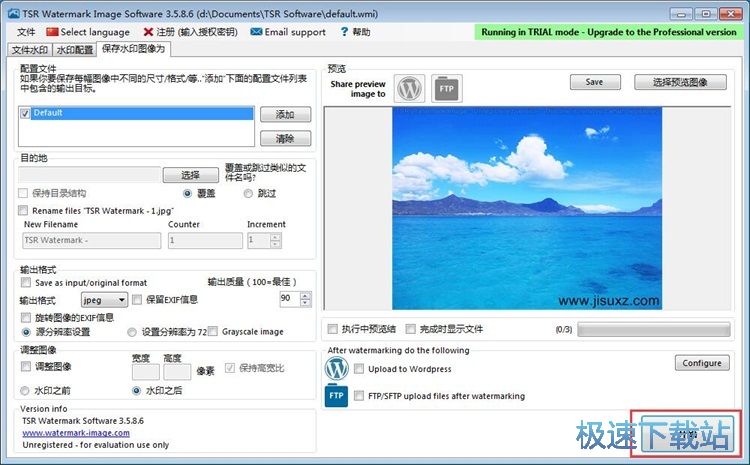Click the Increment spinner arrows

275,241
